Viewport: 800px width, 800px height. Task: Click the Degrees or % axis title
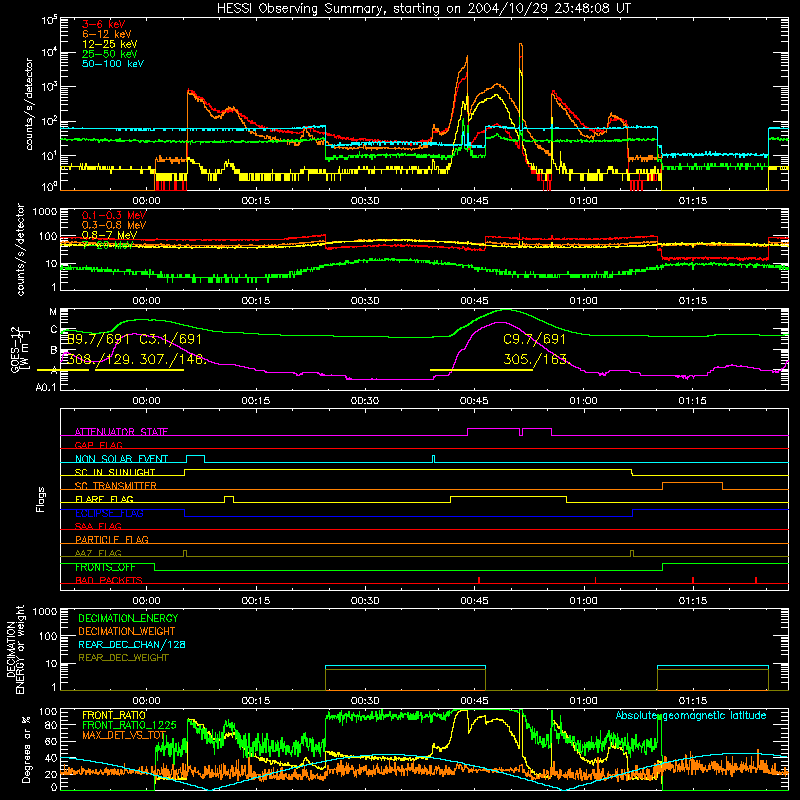[26, 749]
